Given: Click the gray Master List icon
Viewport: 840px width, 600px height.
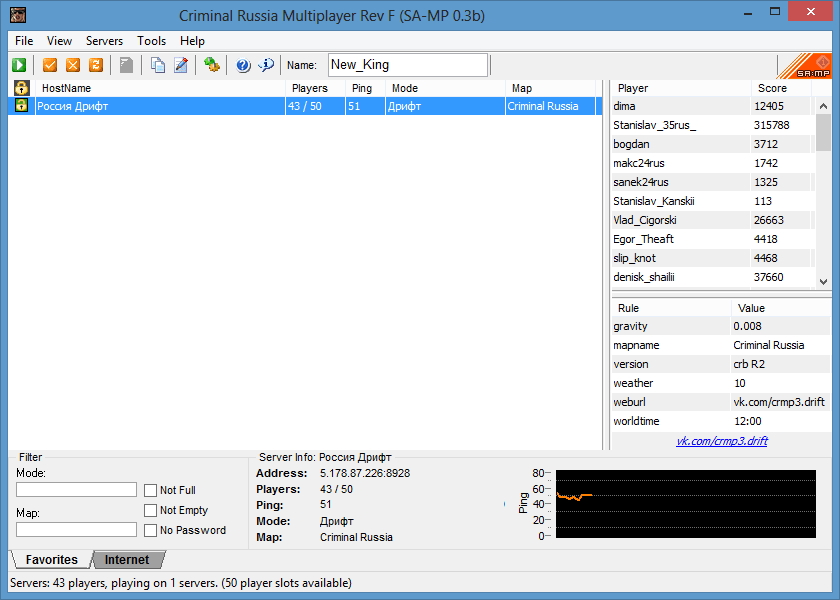Looking at the screenshot, I should point(126,65).
